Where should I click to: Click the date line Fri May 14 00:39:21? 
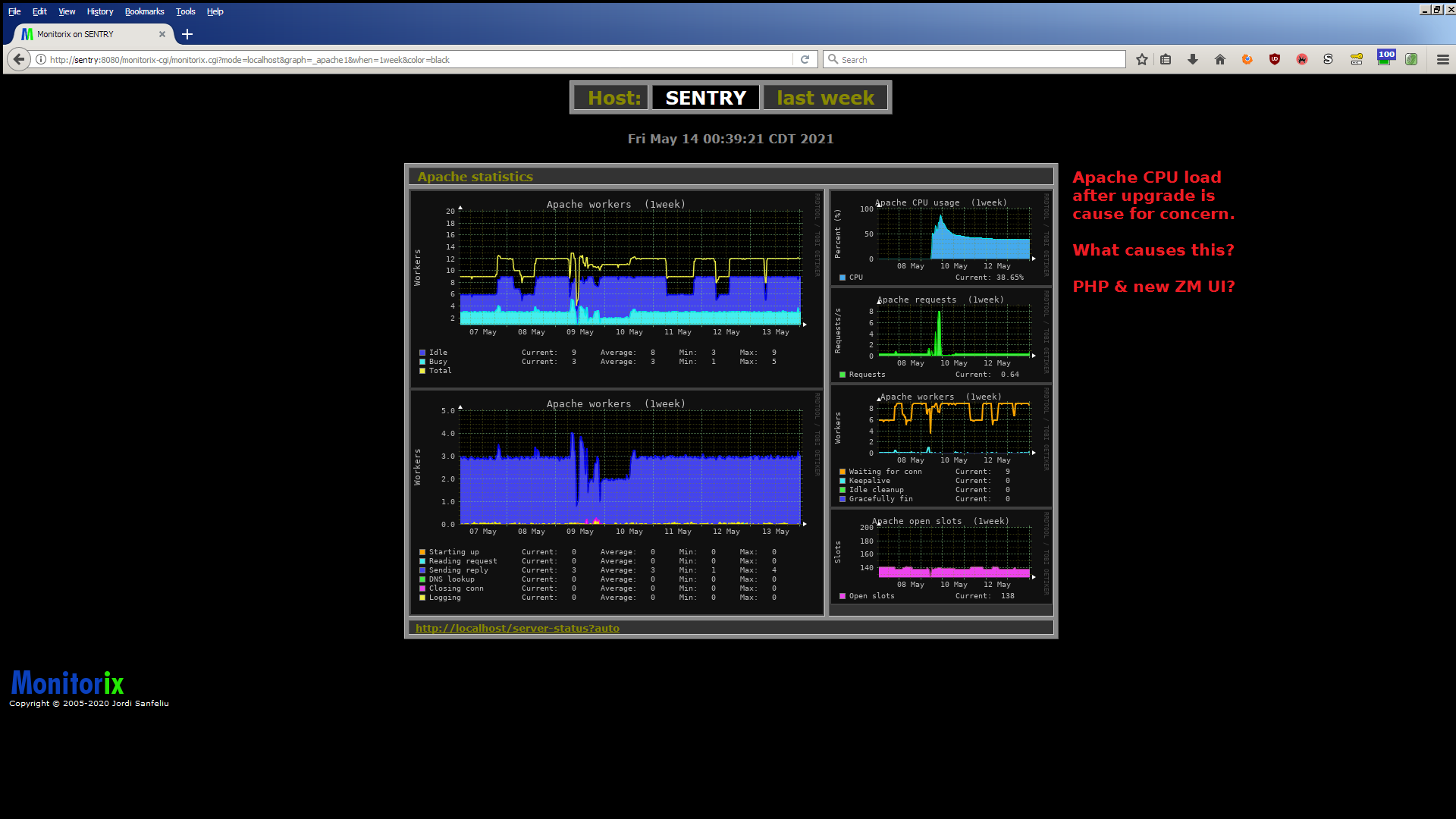[x=730, y=139]
